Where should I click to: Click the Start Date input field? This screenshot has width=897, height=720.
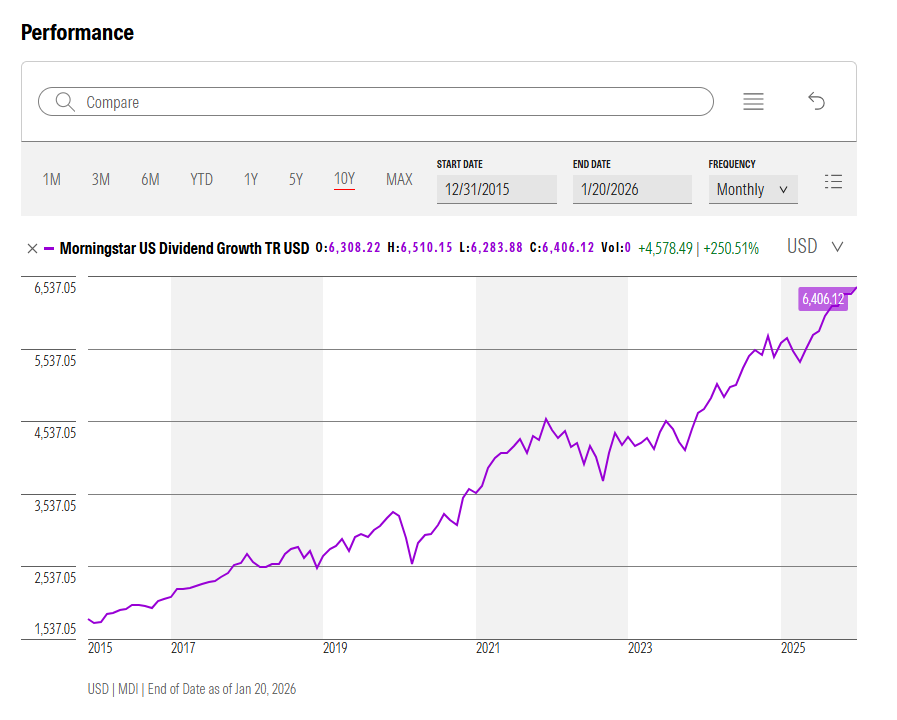pyautogui.click(x=496, y=189)
